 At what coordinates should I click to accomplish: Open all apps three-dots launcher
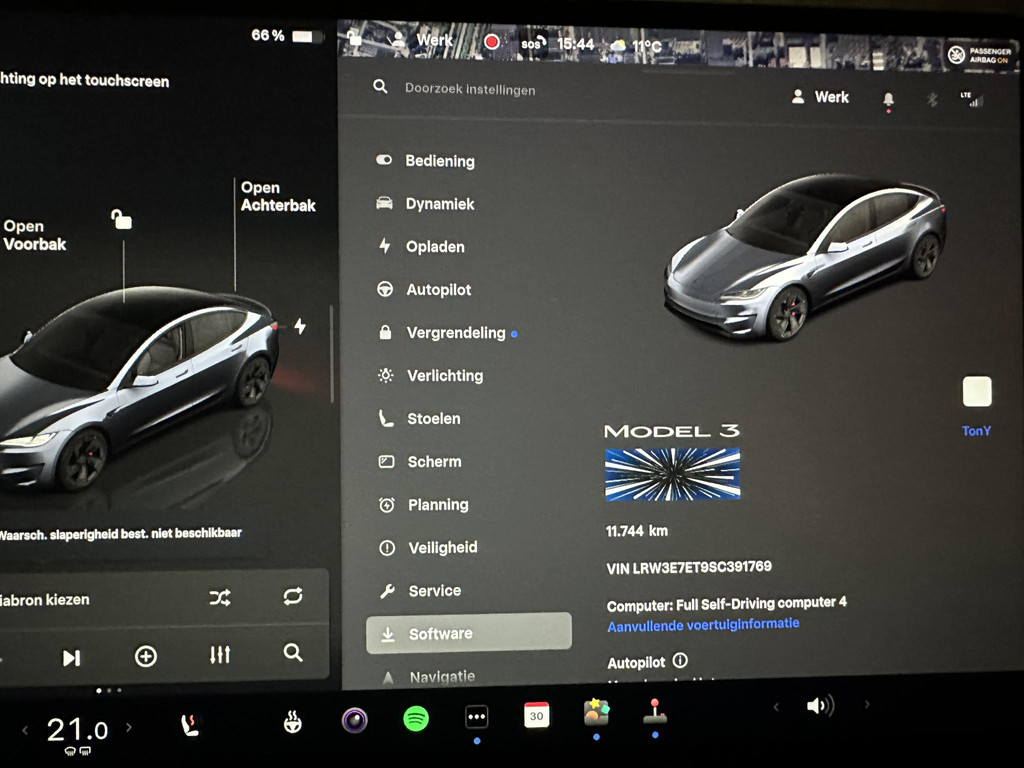(477, 717)
